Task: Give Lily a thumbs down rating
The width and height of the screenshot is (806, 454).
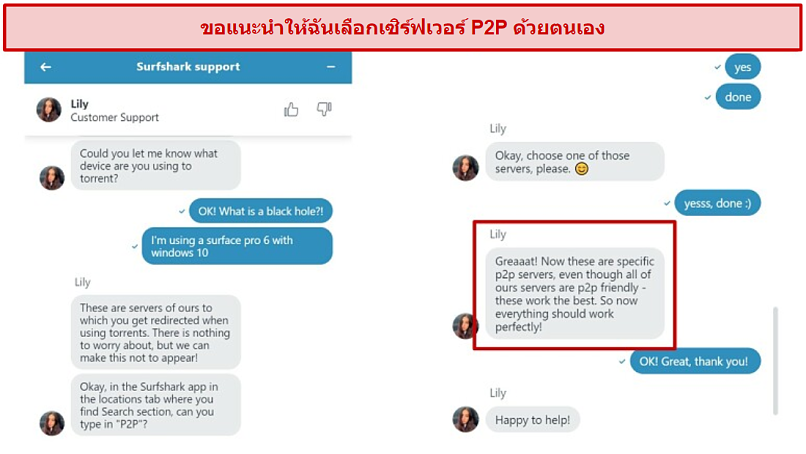Action: click(324, 109)
